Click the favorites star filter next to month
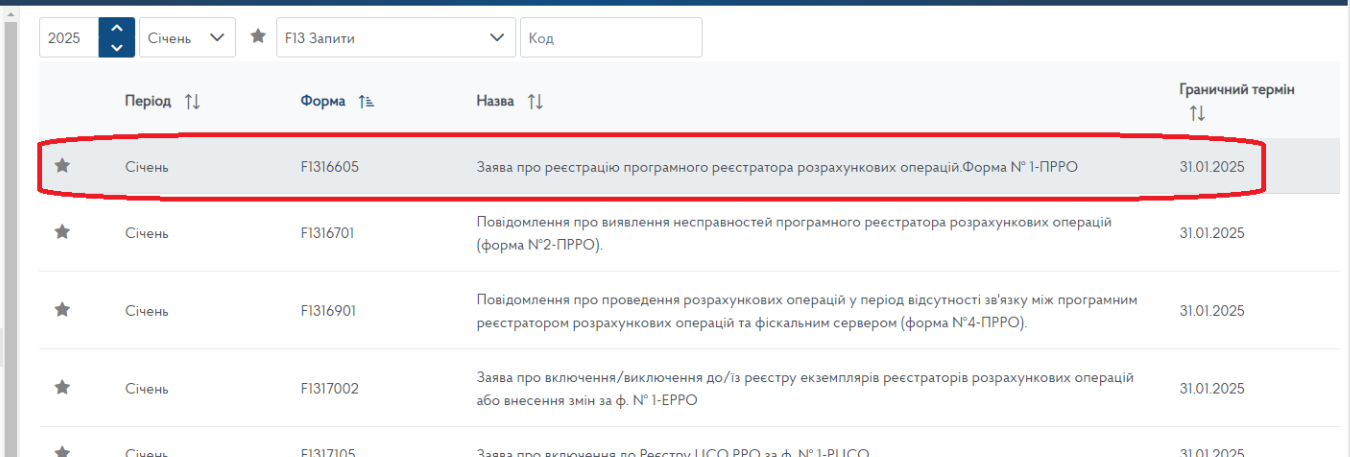Screen dimensions: 1350x457 [x=258, y=37]
